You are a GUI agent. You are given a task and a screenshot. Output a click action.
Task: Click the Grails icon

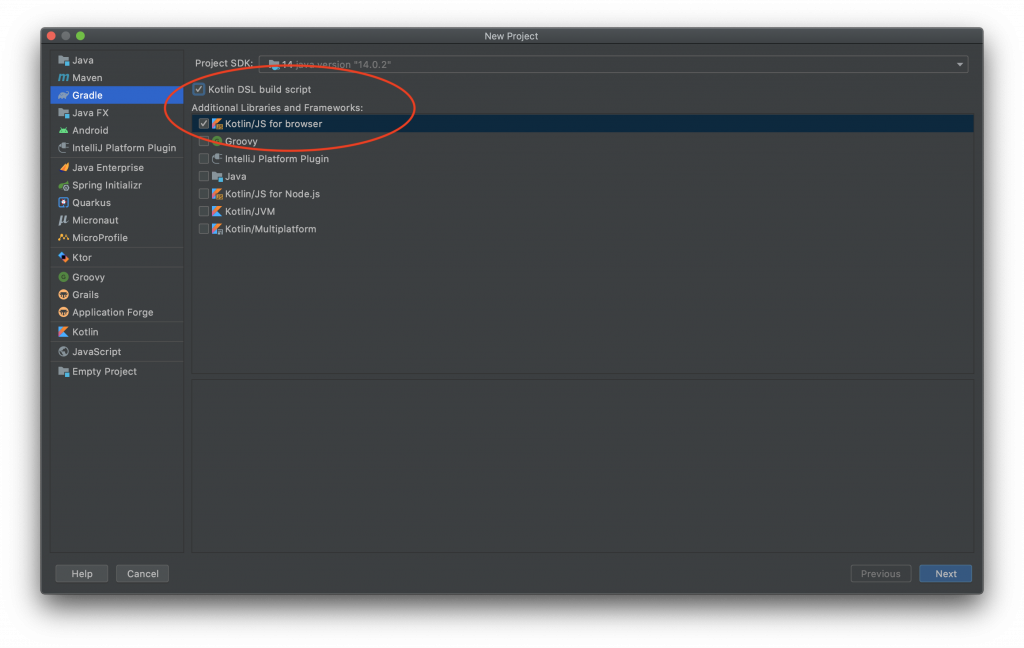pyautogui.click(x=63, y=295)
